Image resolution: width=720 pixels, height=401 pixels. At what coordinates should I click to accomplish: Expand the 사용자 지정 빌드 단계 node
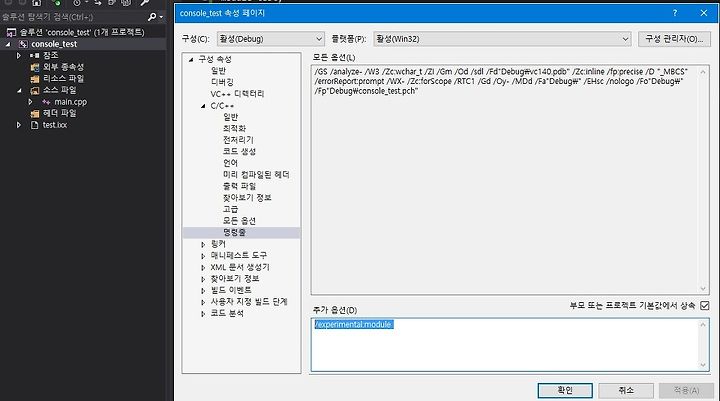click(203, 302)
